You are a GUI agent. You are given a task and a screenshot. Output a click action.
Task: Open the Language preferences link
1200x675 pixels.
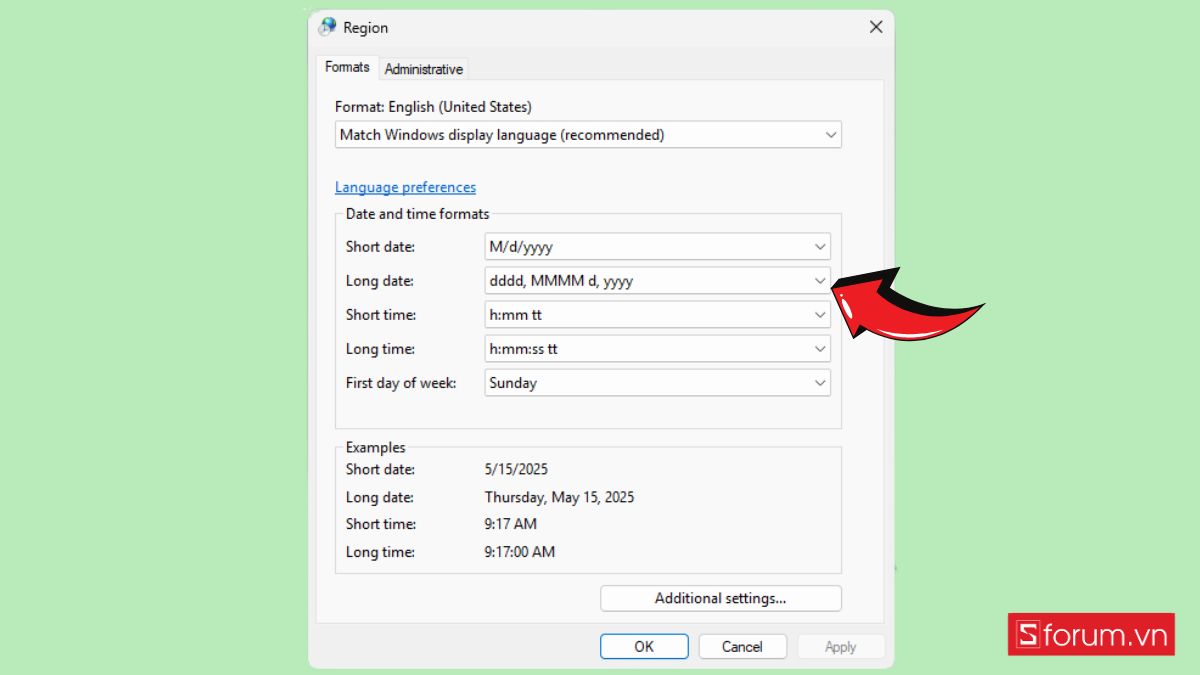(x=405, y=187)
